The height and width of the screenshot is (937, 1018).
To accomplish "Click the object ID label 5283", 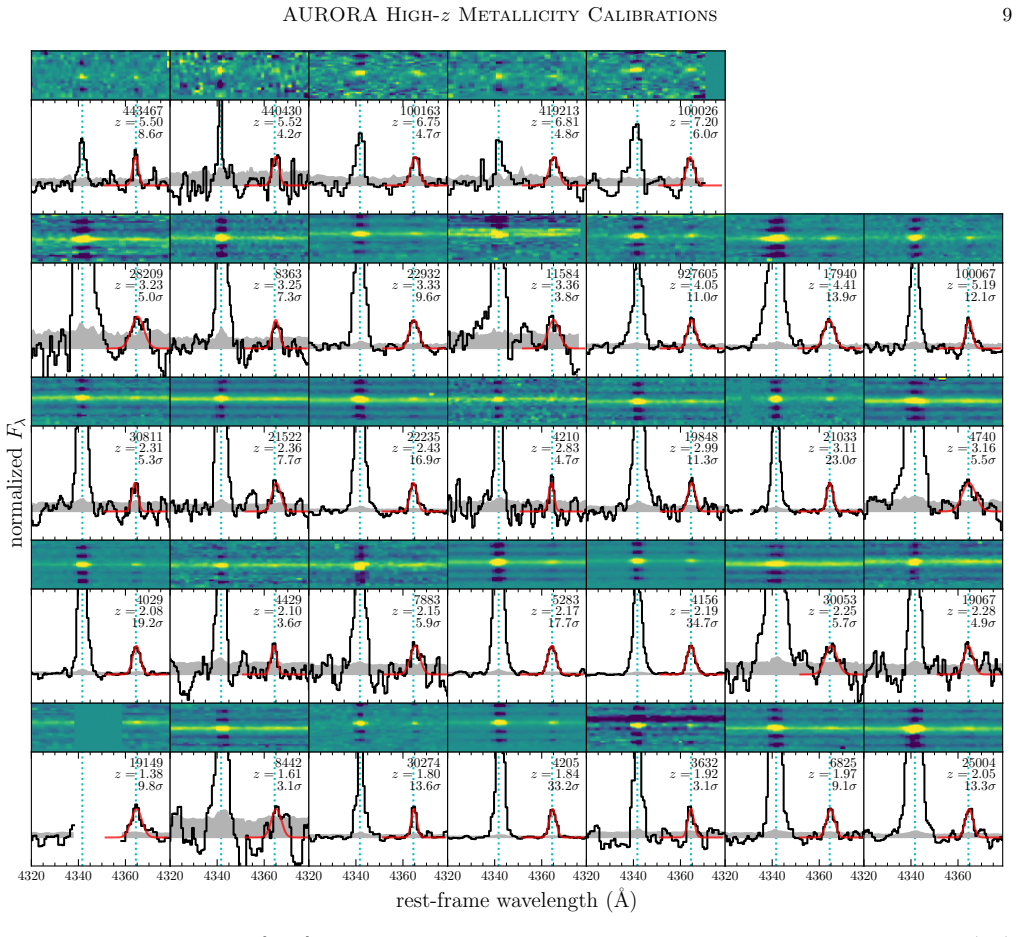I will tap(566, 600).
